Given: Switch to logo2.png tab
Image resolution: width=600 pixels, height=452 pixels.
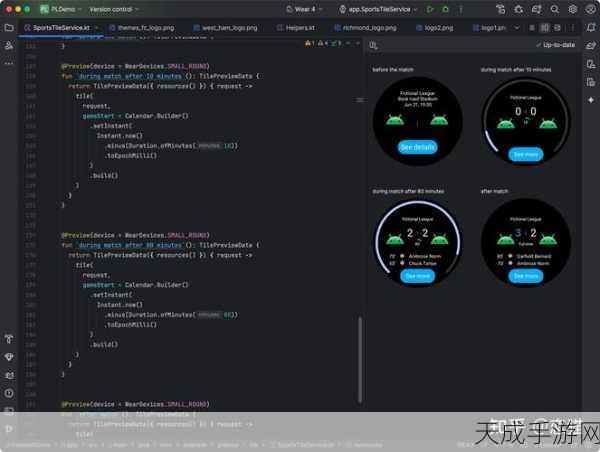Looking at the screenshot, I should [435, 28].
